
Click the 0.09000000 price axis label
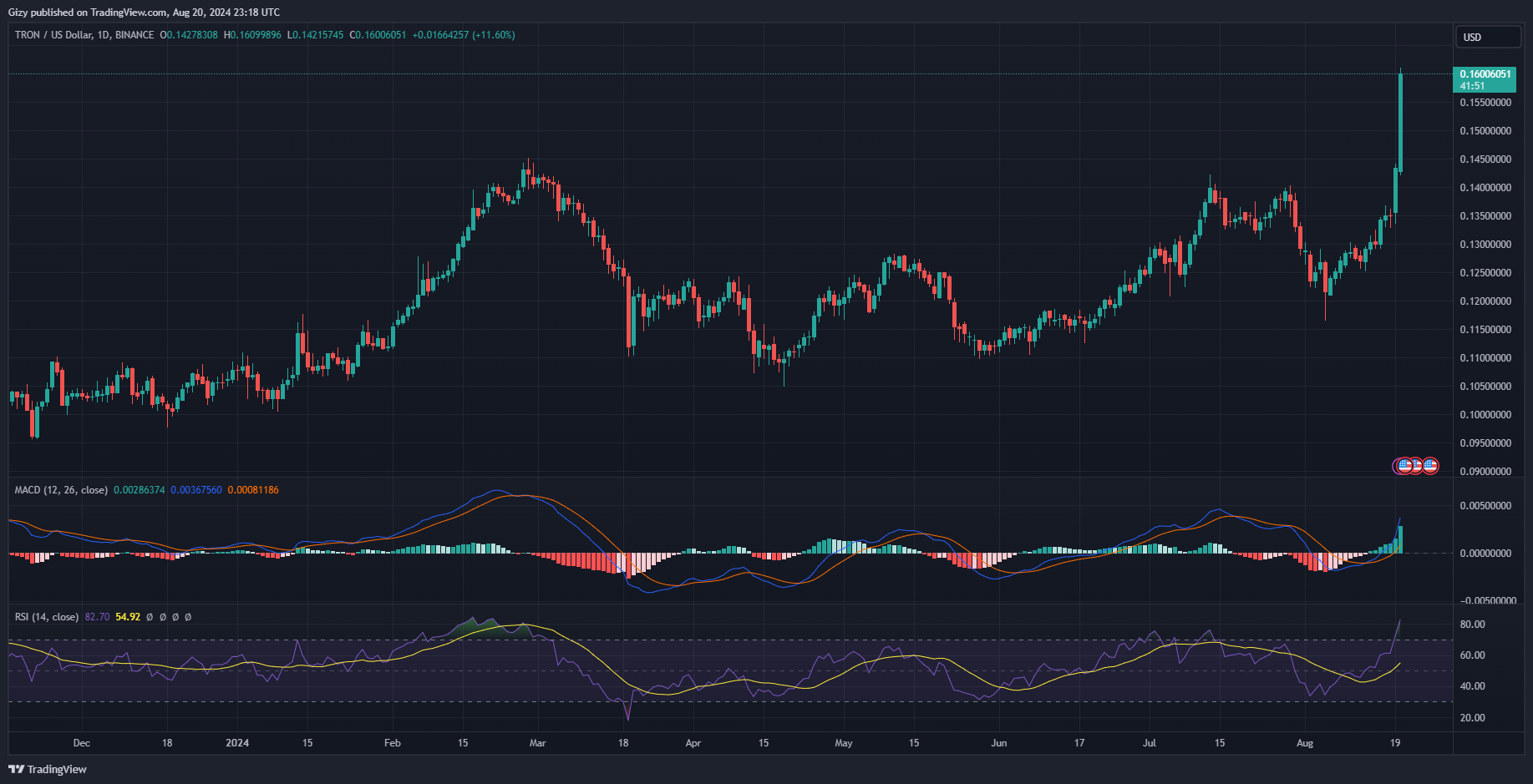pos(1485,472)
